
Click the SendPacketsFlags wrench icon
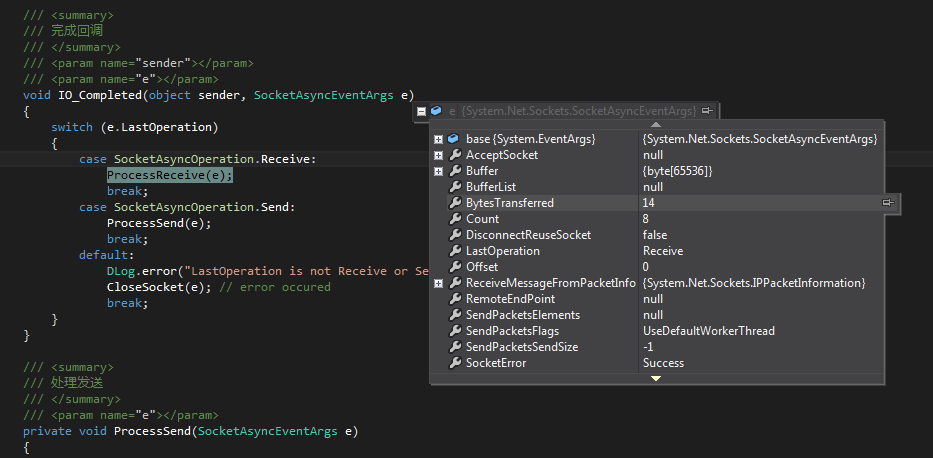[455, 331]
